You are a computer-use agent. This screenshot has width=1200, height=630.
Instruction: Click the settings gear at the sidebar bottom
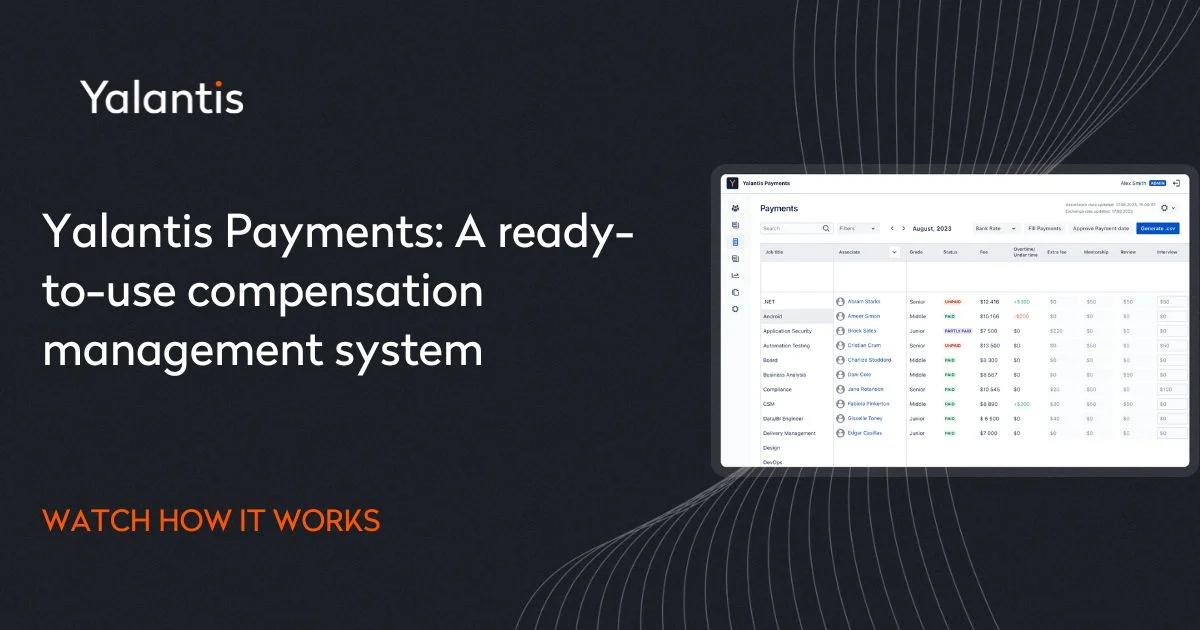tap(734, 308)
